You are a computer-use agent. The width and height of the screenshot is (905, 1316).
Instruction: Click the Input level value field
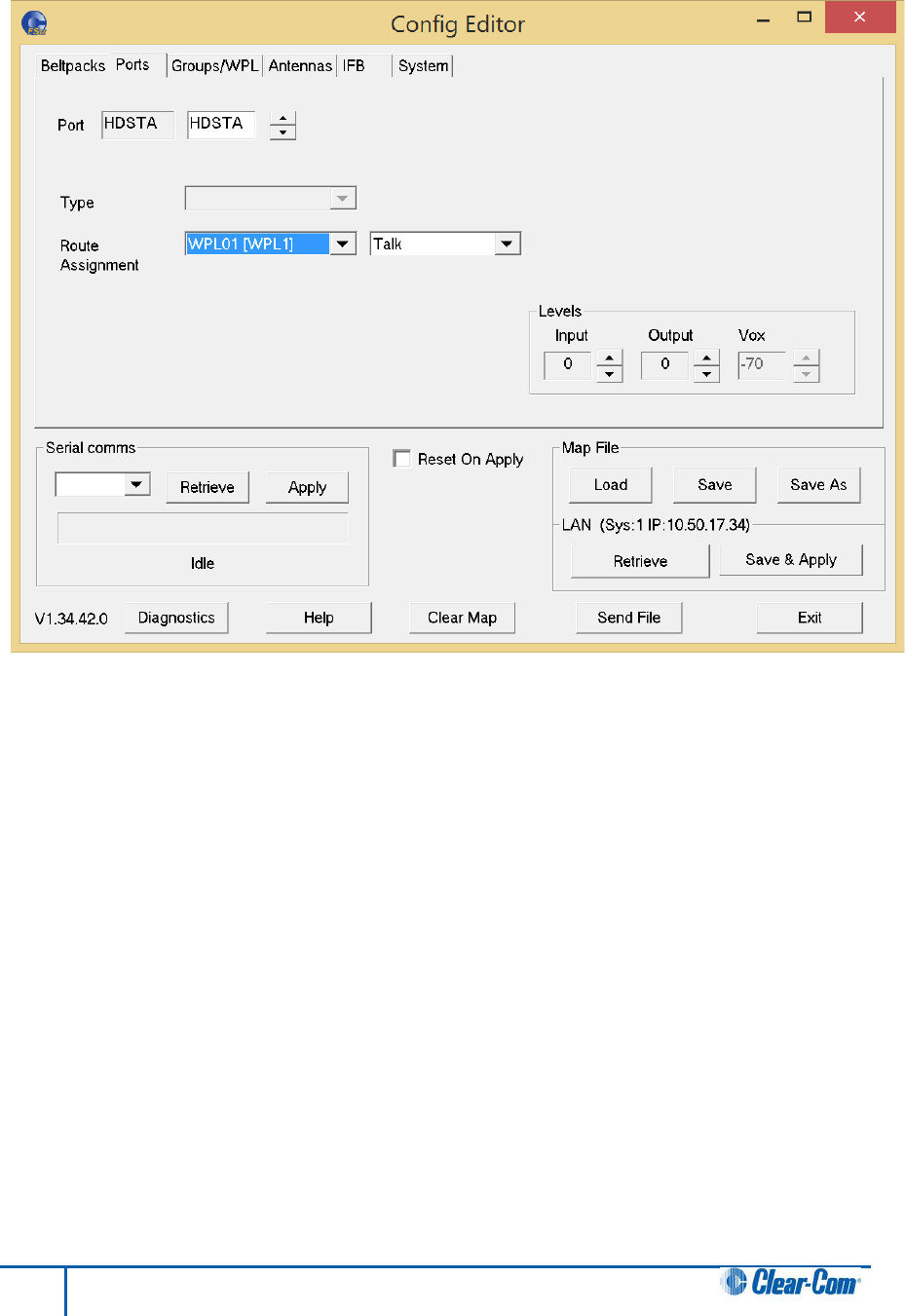click(x=568, y=365)
